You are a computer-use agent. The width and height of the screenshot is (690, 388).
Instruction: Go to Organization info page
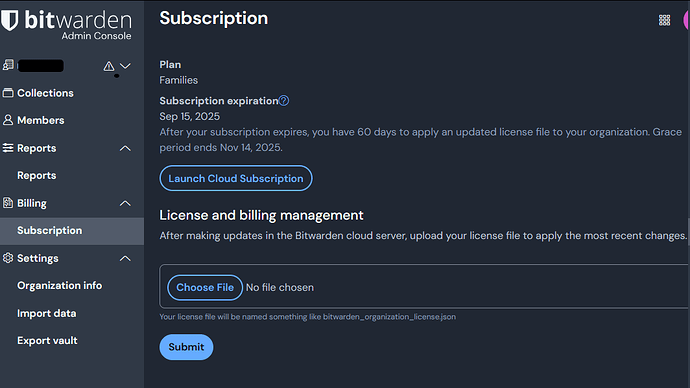click(x=59, y=286)
